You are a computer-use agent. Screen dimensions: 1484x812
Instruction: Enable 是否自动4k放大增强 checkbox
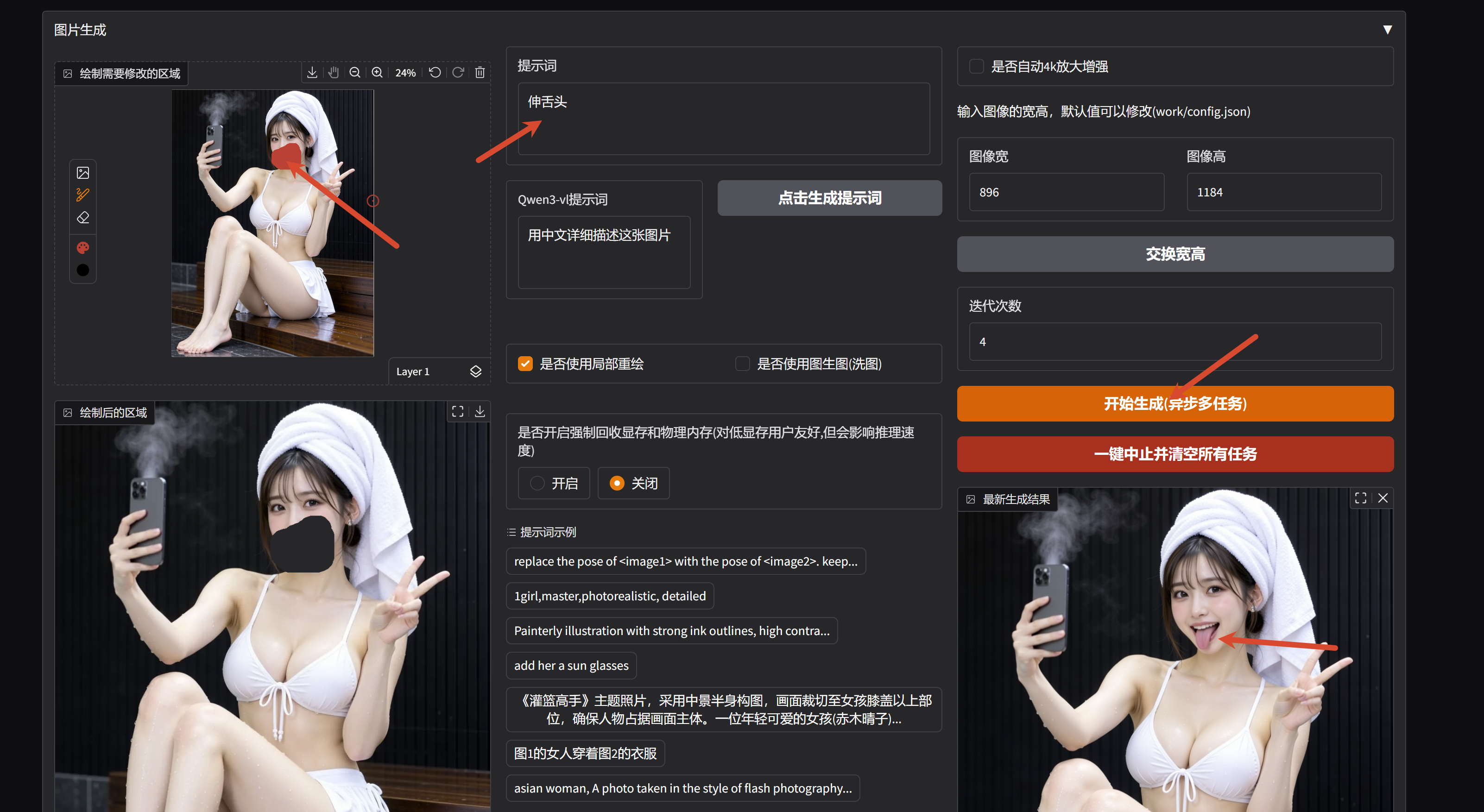[977, 66]
